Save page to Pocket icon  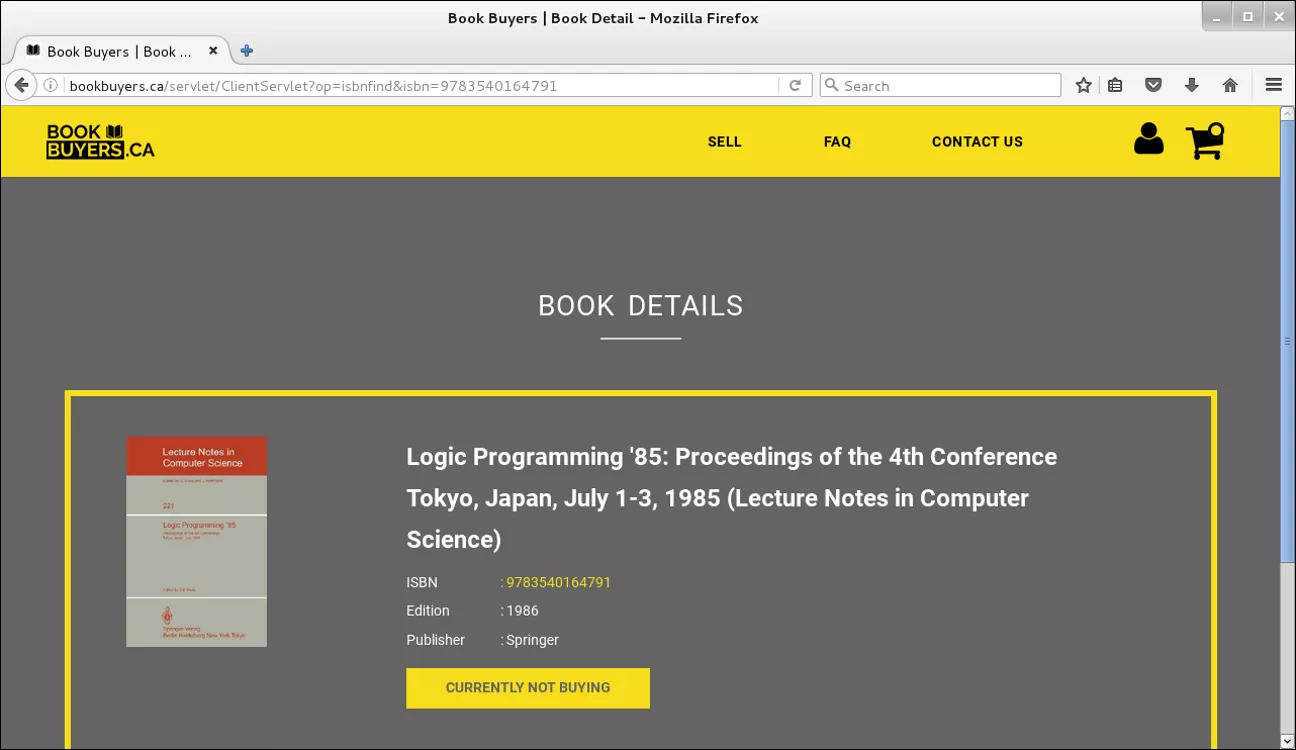tap(1153, 85)
